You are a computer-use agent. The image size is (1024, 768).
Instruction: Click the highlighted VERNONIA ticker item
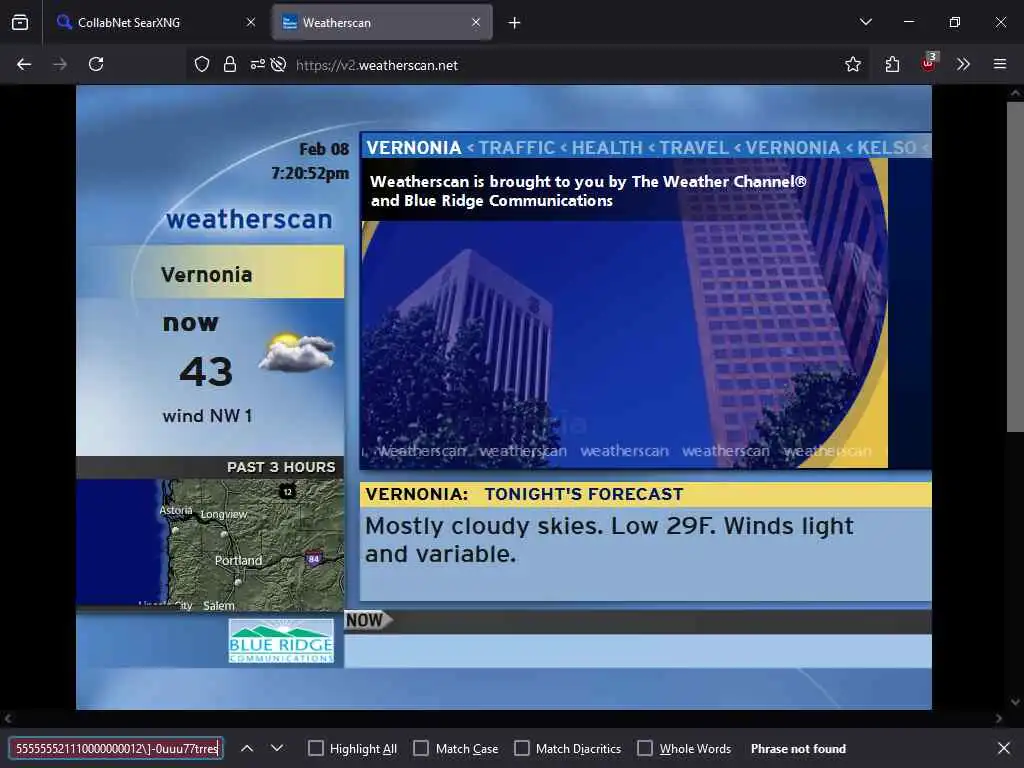click(414, 148)
